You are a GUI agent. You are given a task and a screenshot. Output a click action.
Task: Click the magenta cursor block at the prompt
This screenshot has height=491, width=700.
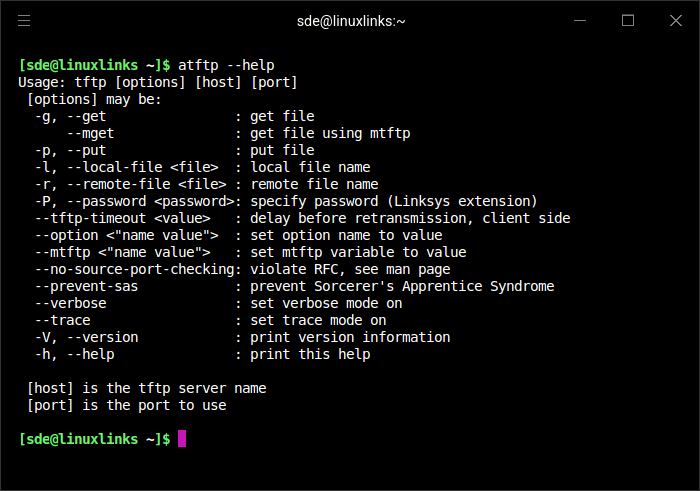(182, 439)
